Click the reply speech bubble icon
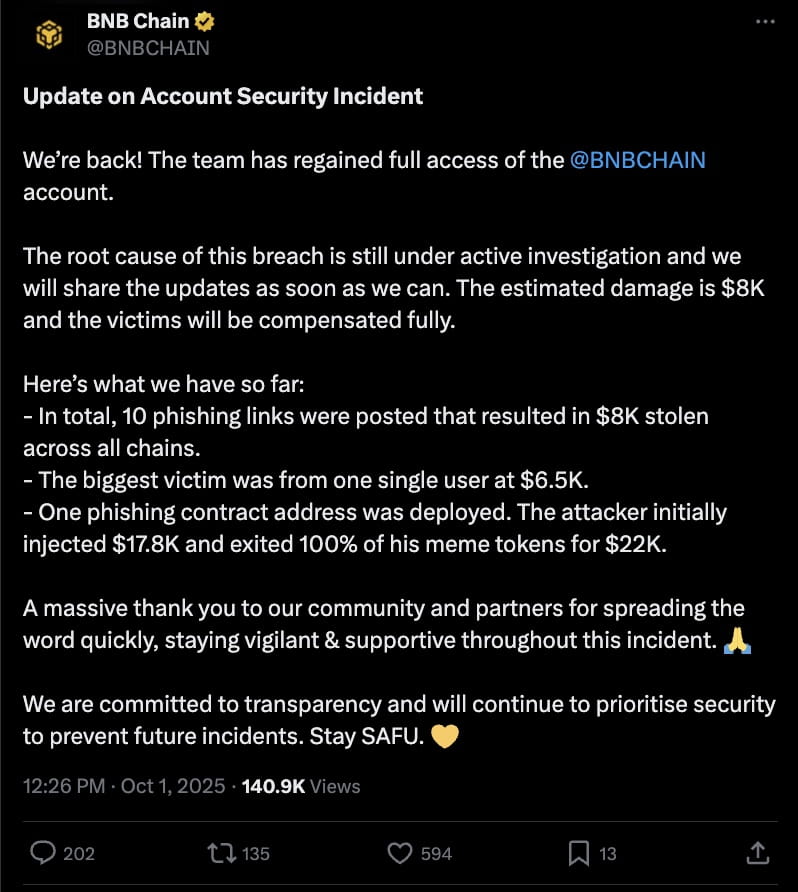 (43, 852)
